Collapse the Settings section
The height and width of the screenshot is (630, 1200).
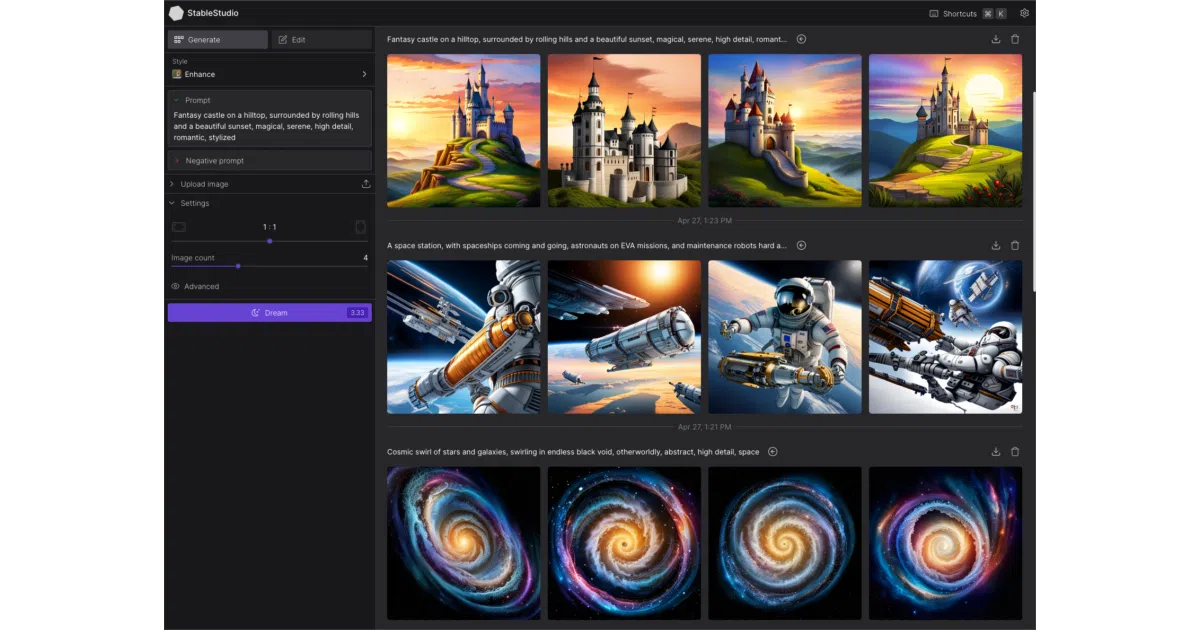click(189, 203)
